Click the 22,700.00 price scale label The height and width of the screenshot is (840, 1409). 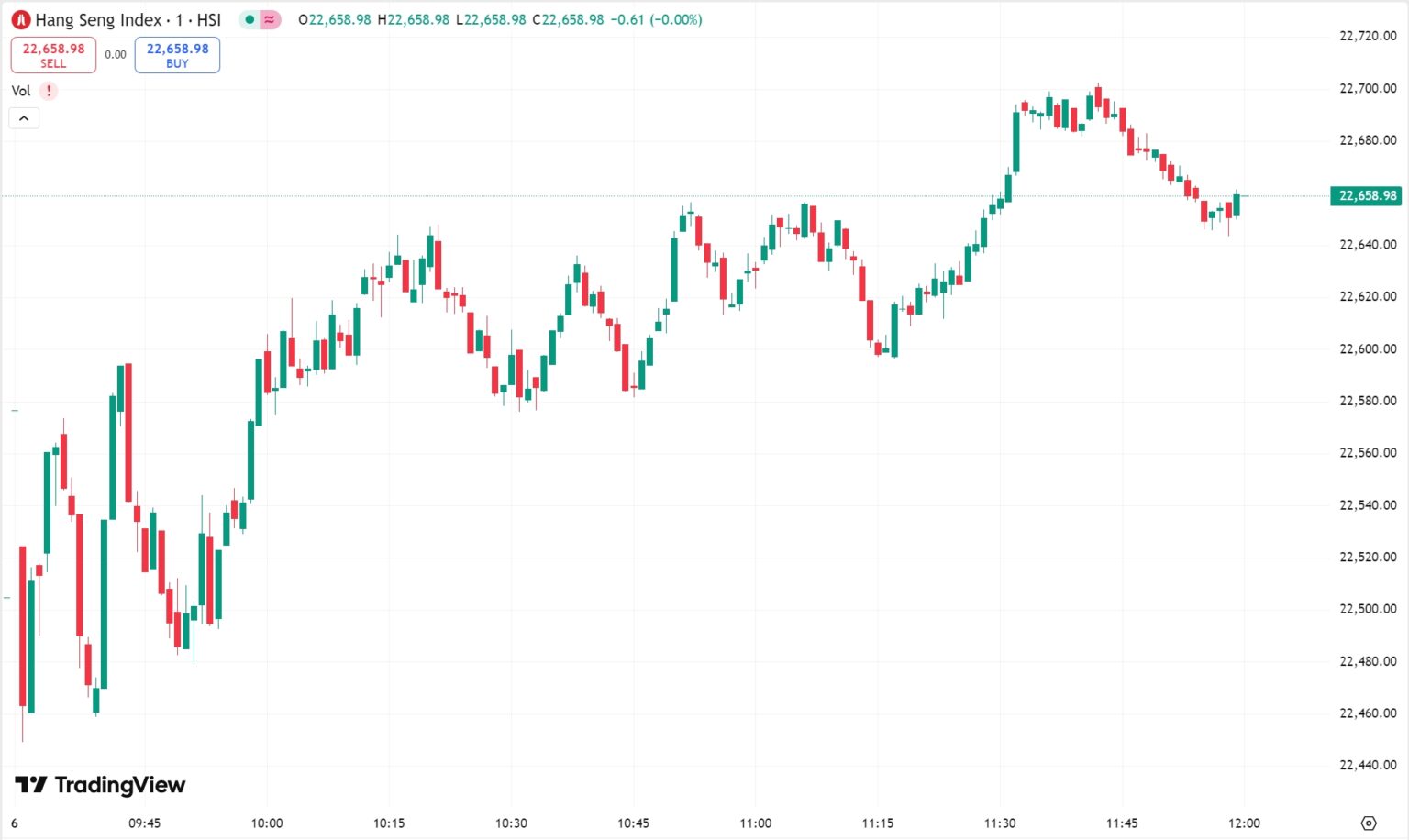(x=1368, y=88)
